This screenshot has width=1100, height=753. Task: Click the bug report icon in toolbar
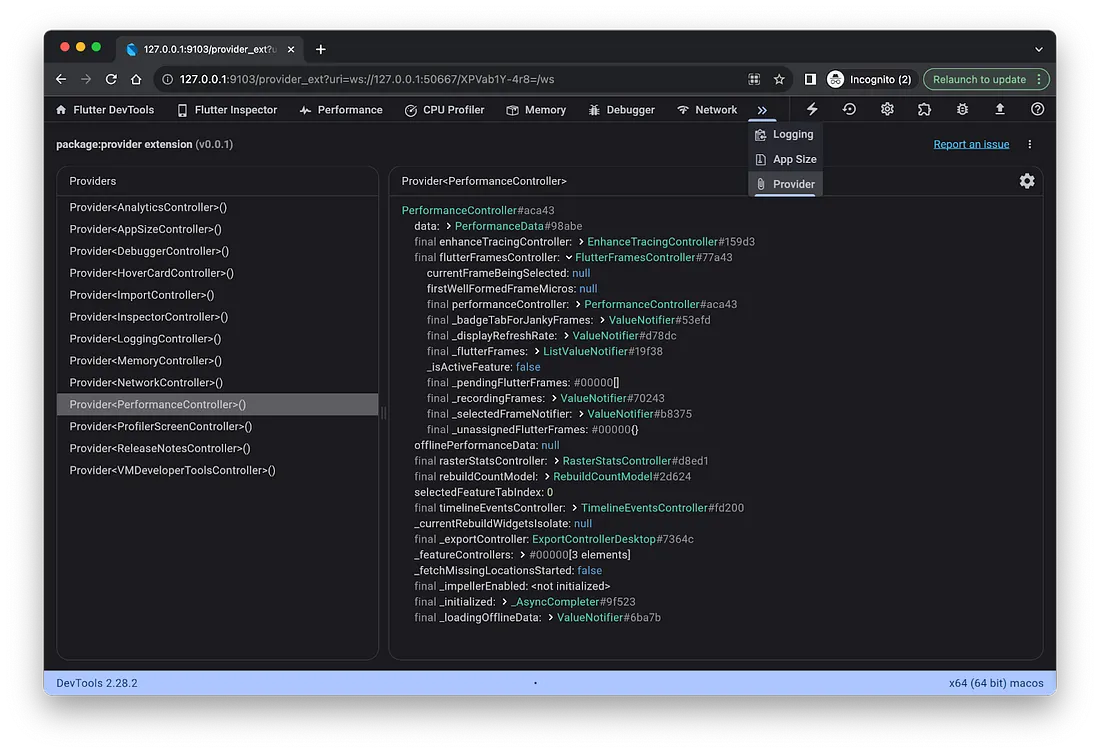click(x=962, y=109)
